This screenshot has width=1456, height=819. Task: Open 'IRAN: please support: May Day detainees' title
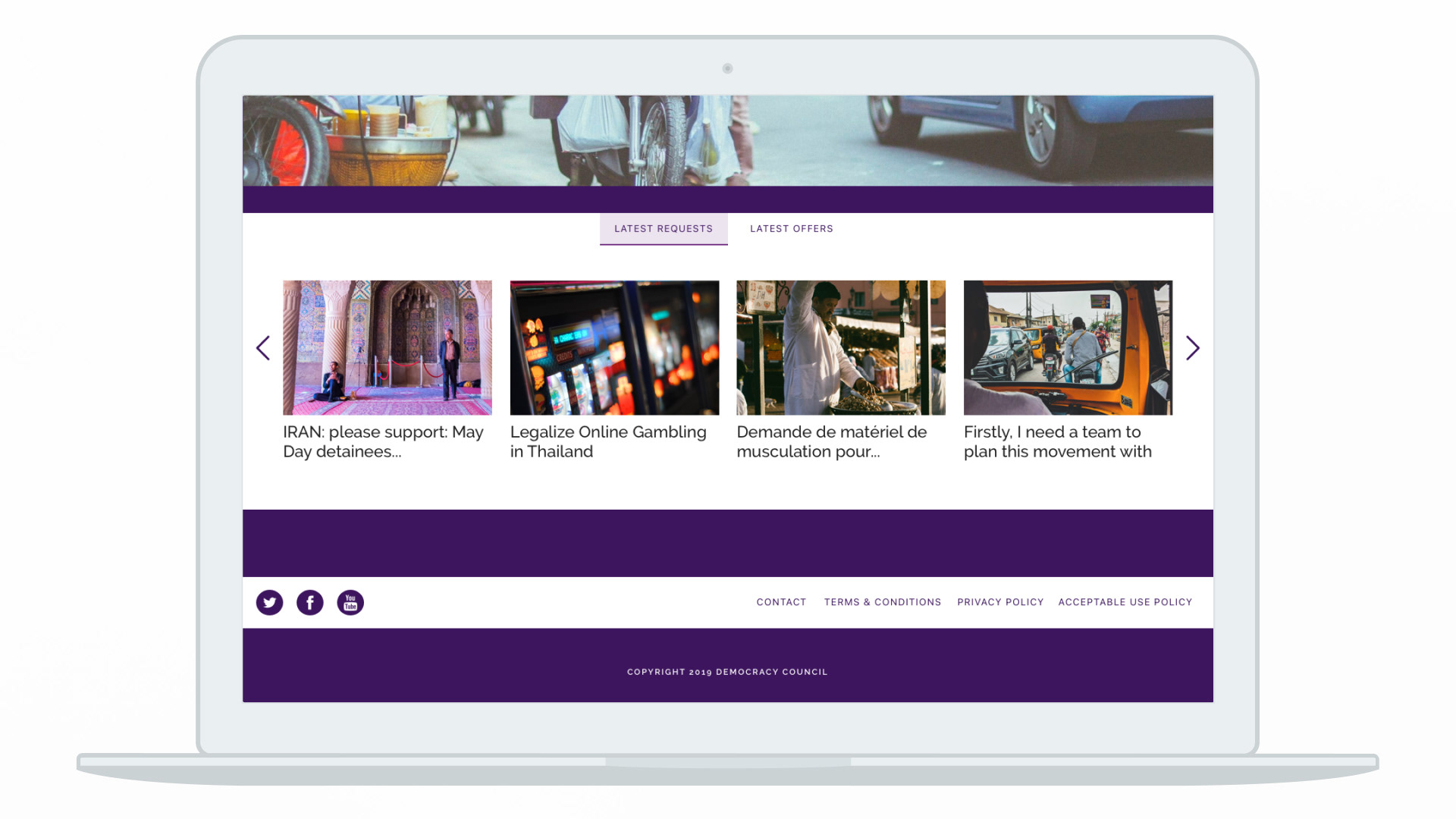[383, 441]
